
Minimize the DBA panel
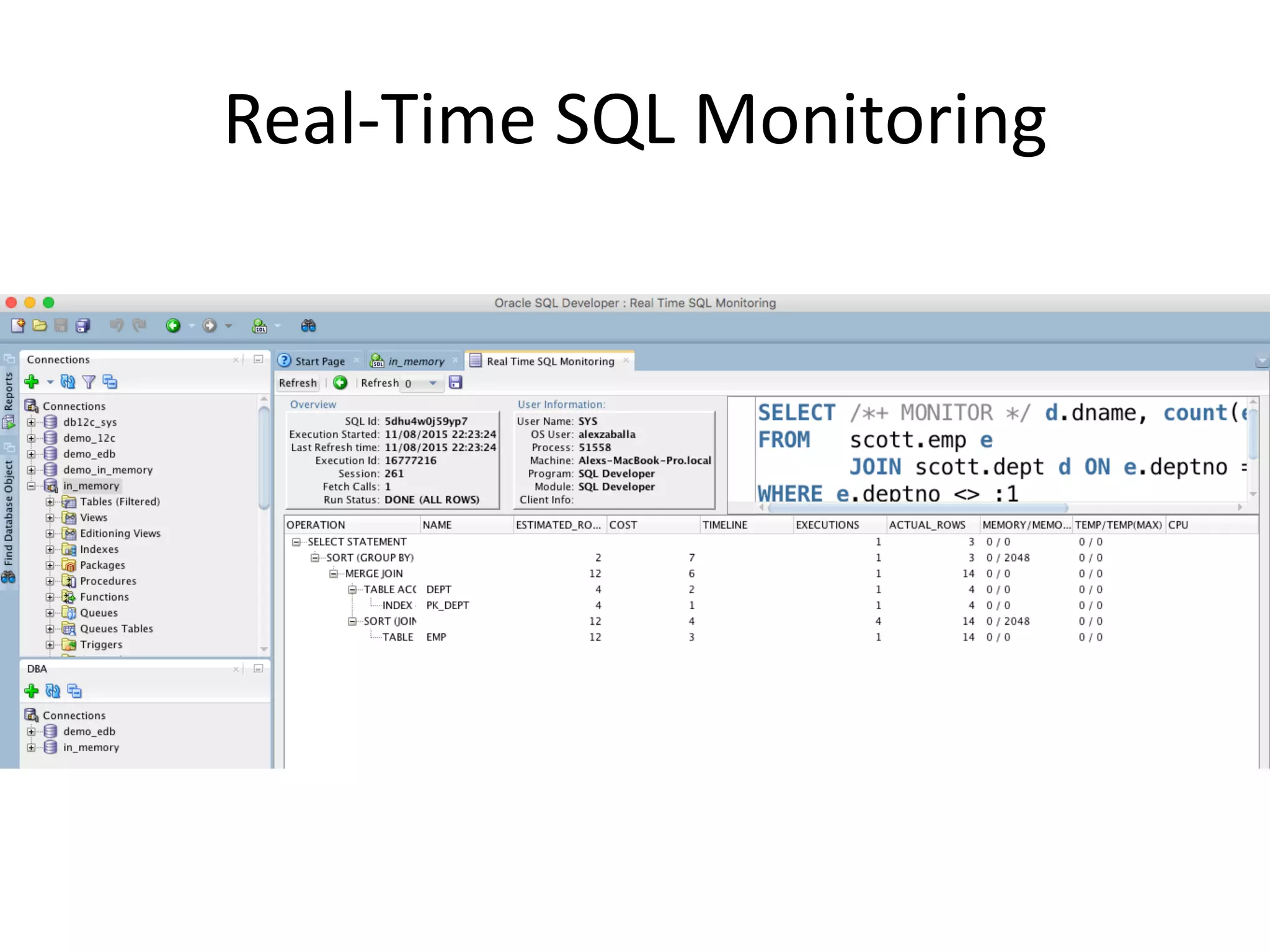pyautogui.click(x=259, y=669)
